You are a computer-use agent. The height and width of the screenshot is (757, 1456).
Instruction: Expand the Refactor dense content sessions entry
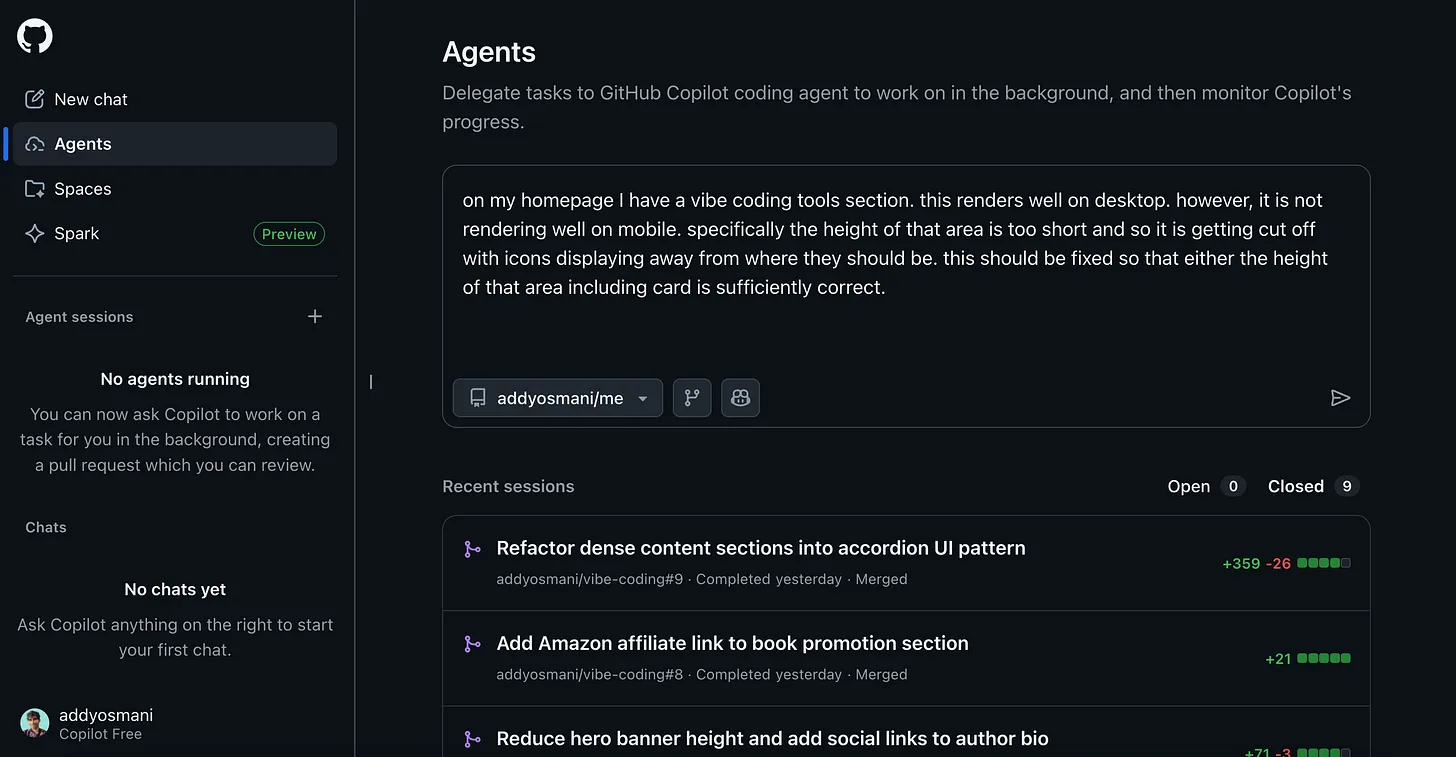click(x=760, y=548)
